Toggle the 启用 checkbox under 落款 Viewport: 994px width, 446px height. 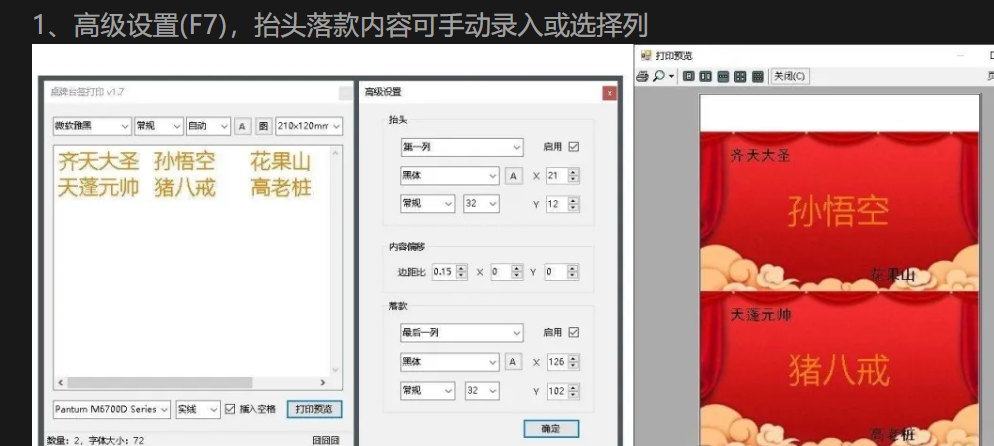point(574,332)
